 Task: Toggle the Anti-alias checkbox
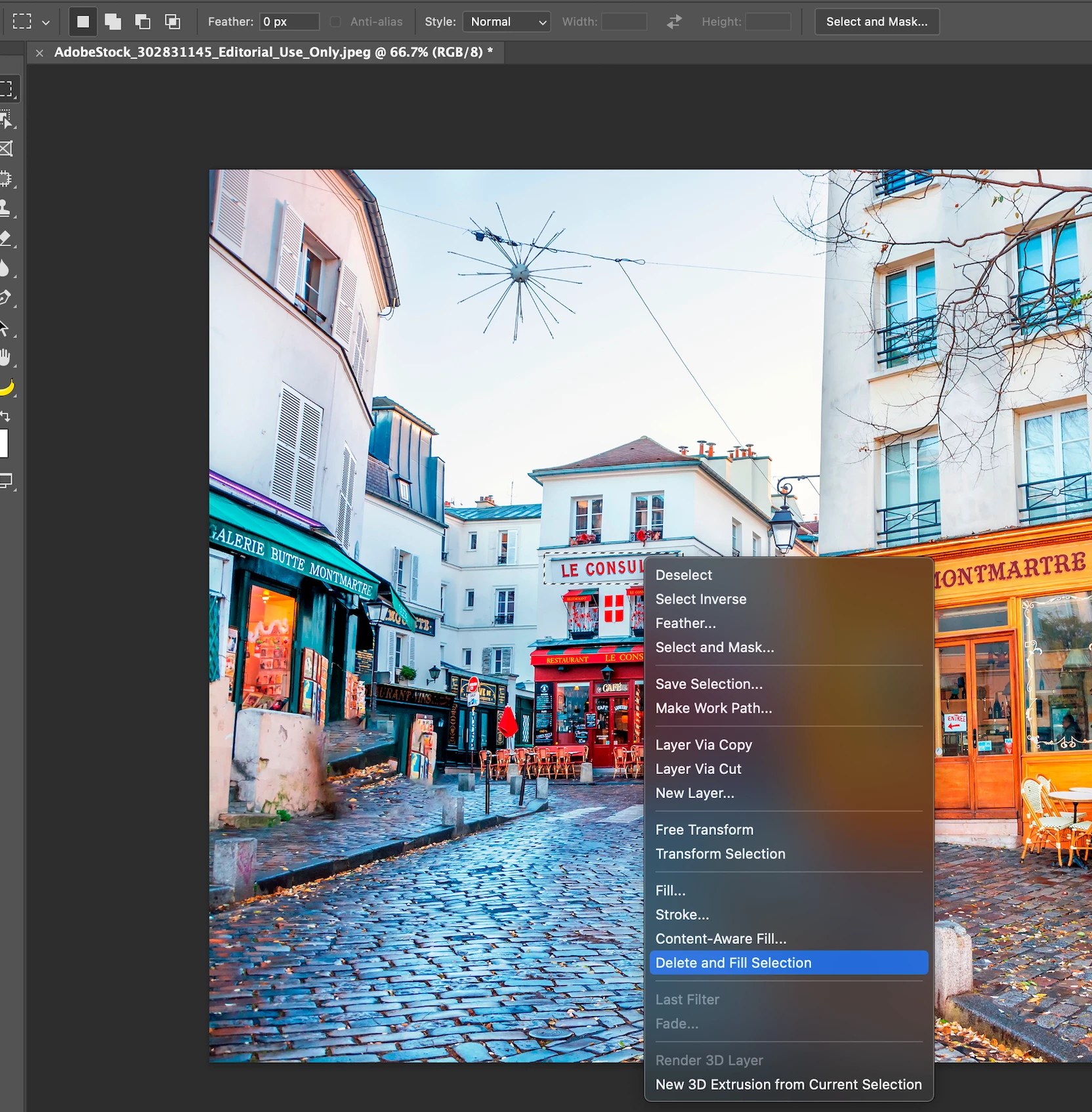[x=335, y=22]
